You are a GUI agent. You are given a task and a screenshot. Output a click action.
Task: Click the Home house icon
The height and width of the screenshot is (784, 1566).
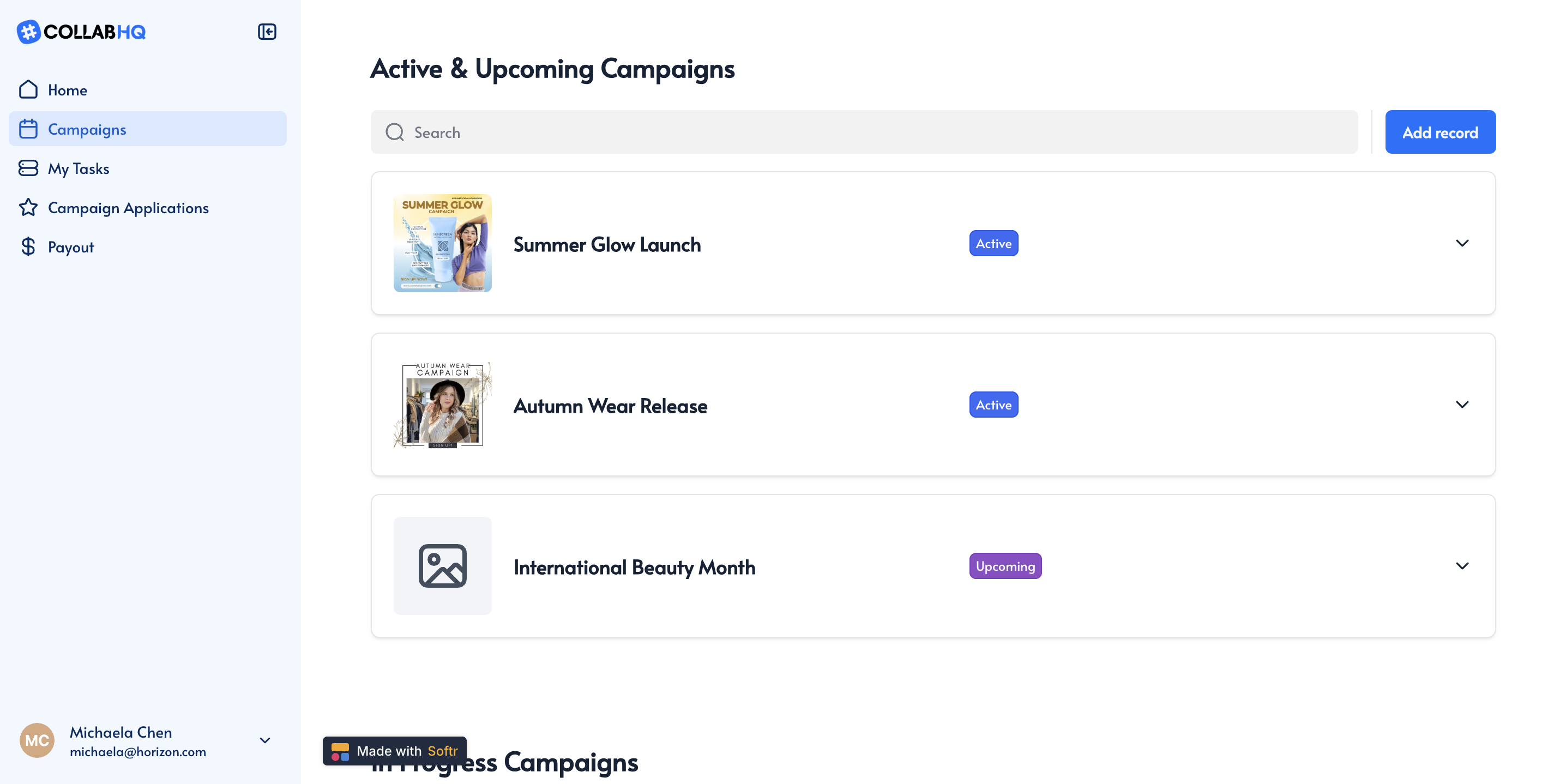pos(28,90)
